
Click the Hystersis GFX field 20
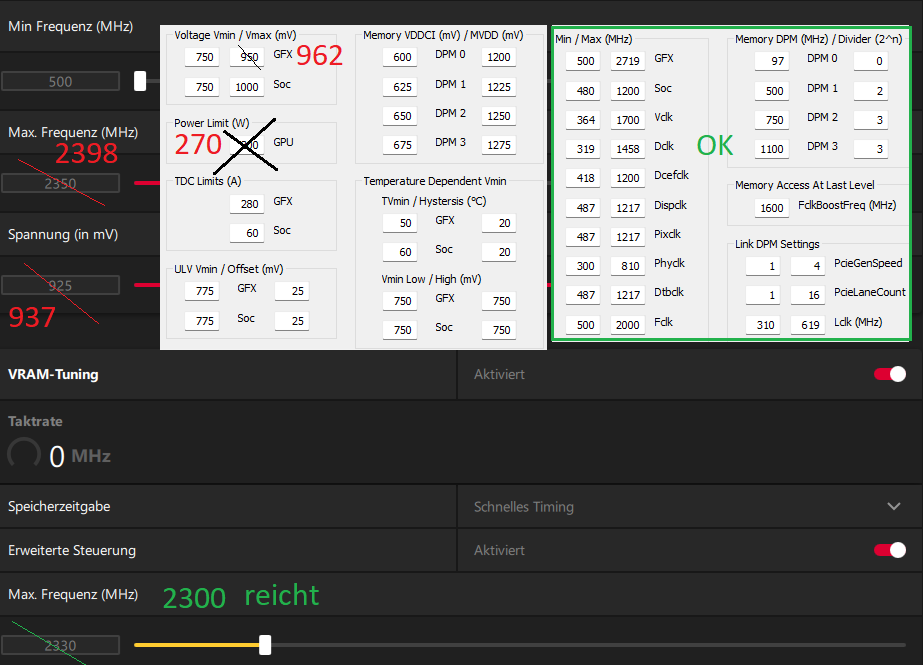point(499,223)
